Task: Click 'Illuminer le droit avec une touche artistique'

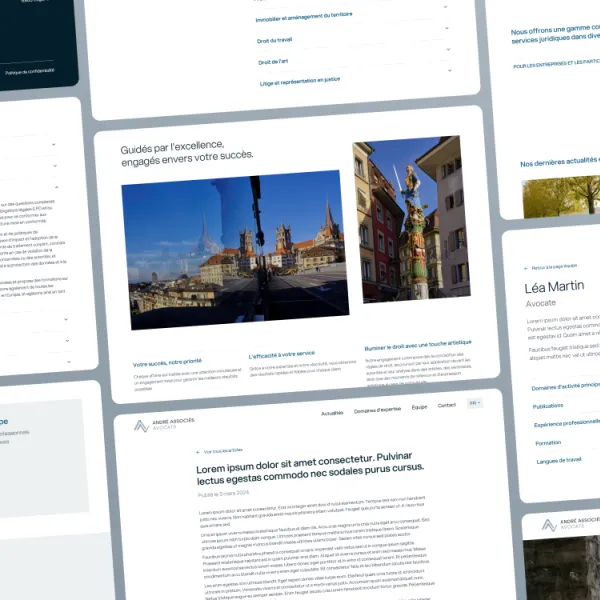Action: pyautogui.click(x=418, y=345)
